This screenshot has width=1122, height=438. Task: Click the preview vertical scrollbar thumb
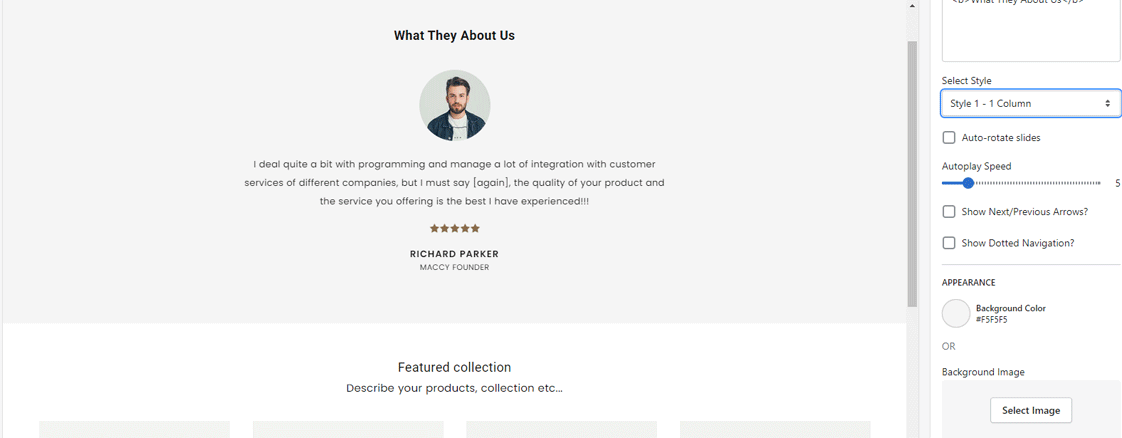pos(912,170)
